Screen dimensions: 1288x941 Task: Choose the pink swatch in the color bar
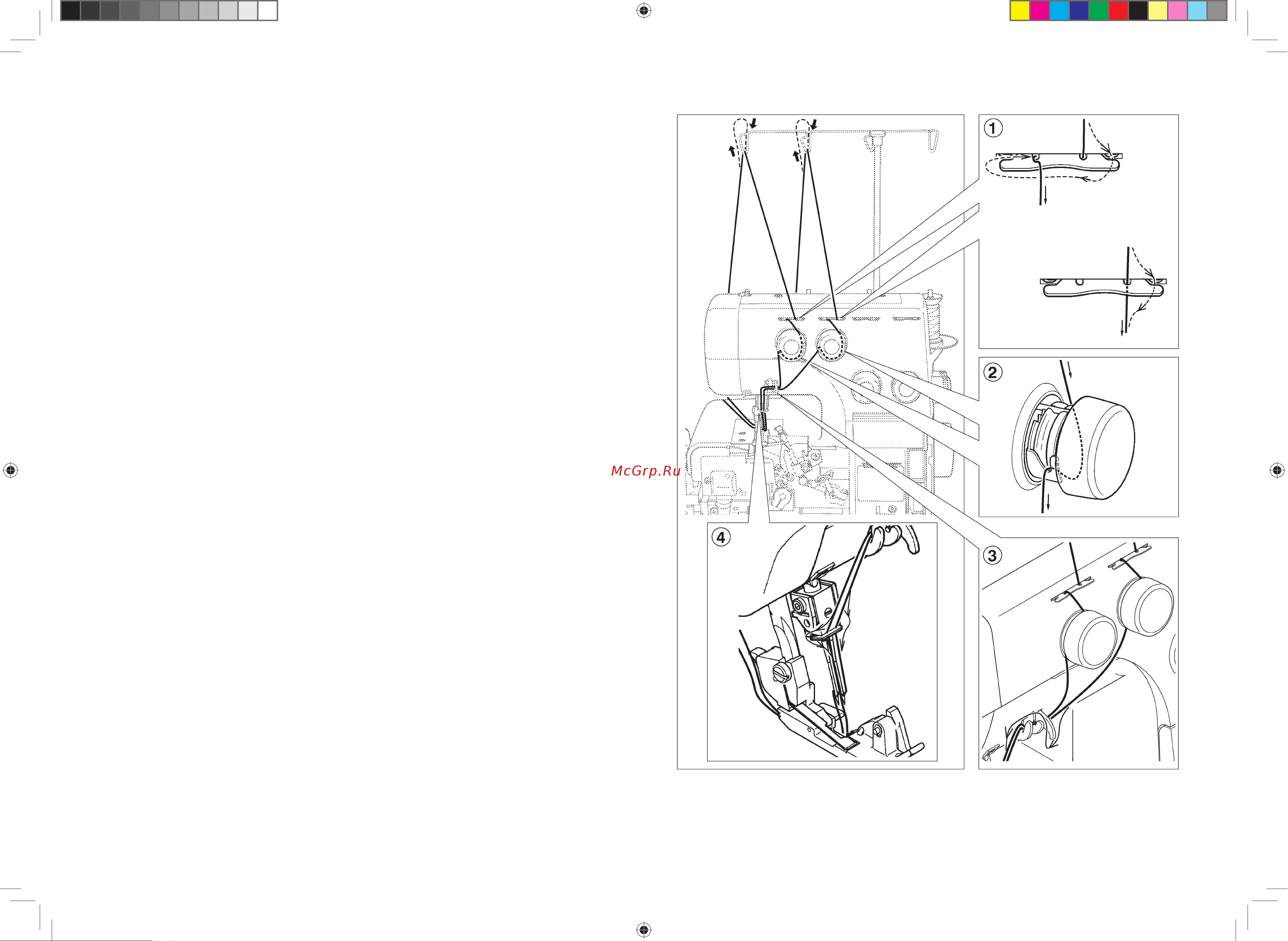pyautogui.click(x=1178, y=11)
